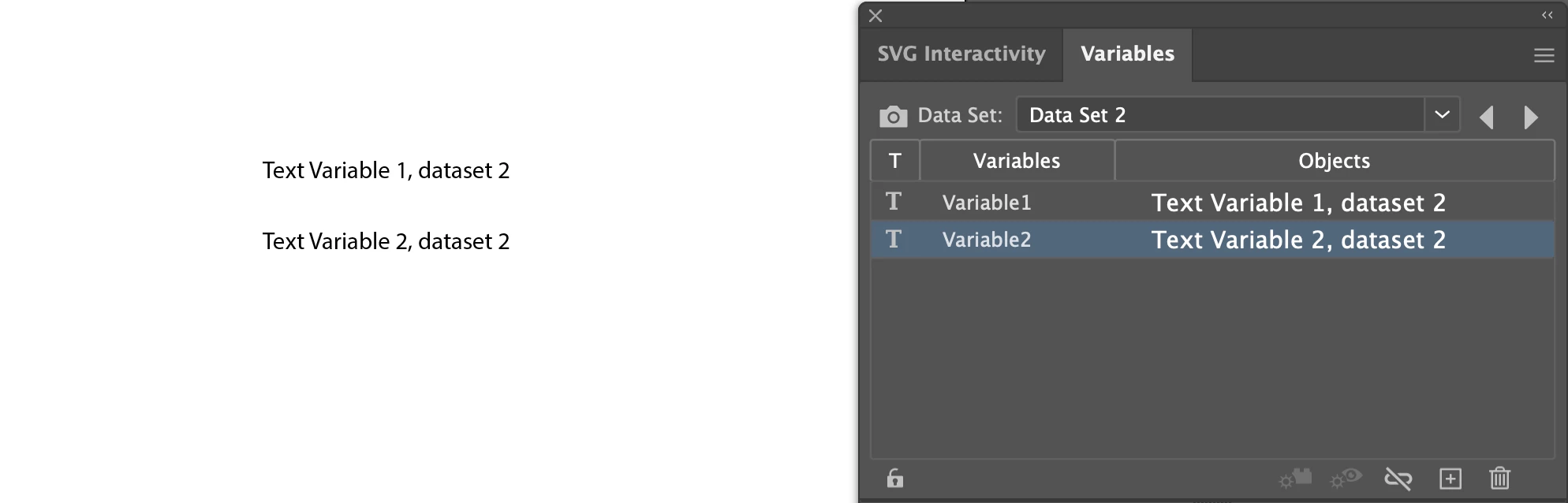Sort by the Objects column header
Viewport: 1568px width, 503px height.
[x=1334, y=161]
